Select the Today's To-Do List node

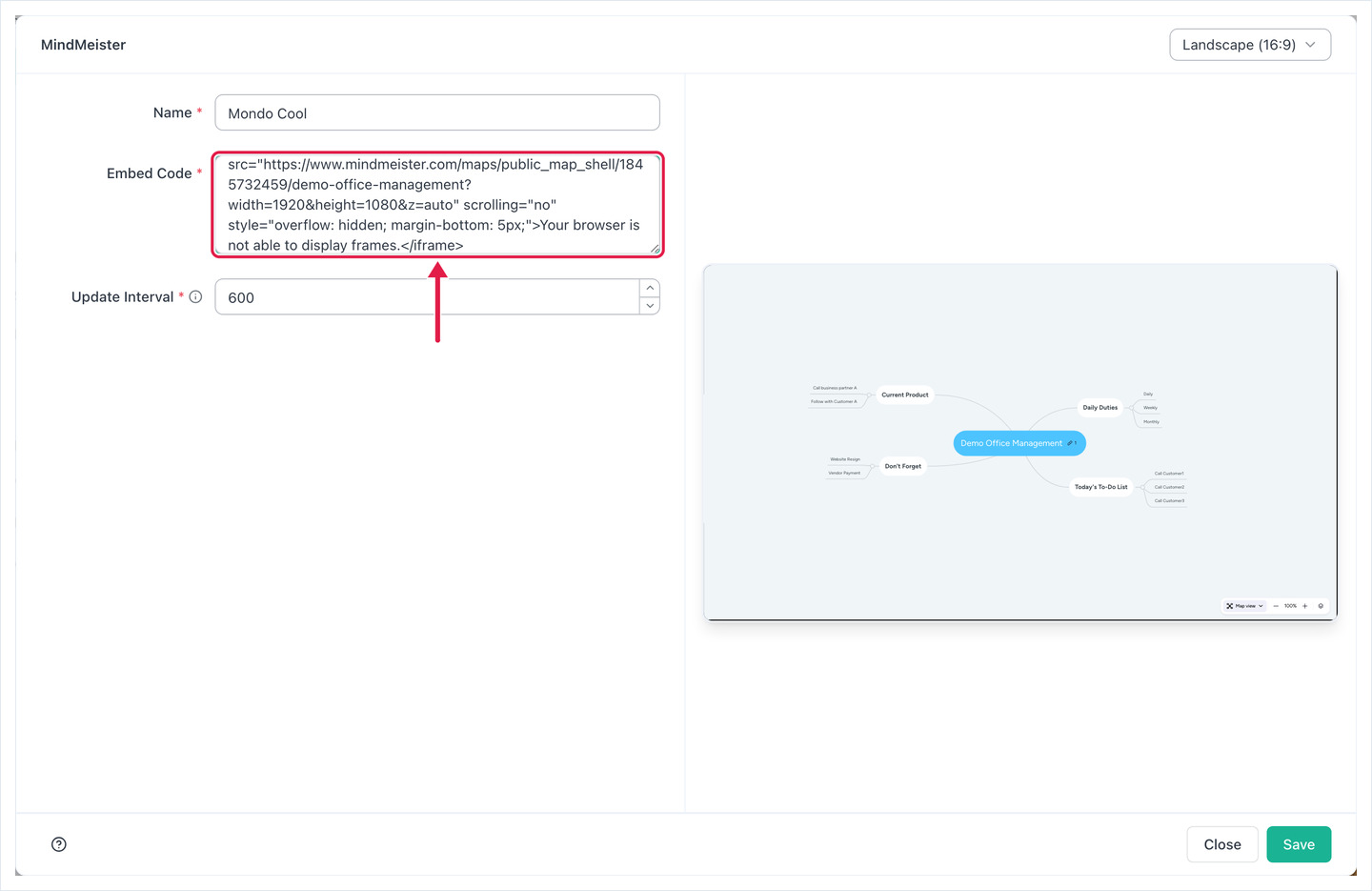[x=1100, y=487]
